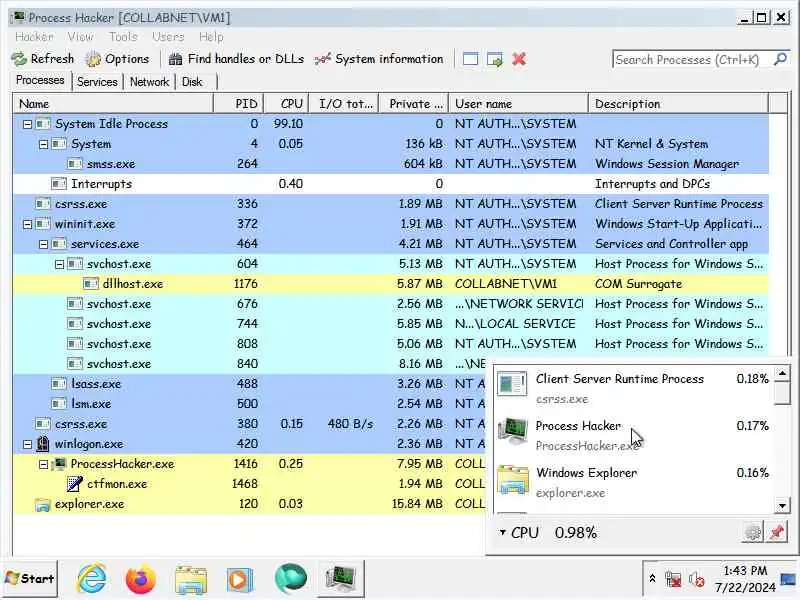The height and width of the screenshot is (600, 800).
Task: Open the Tools menu
Action: point(123,37)
